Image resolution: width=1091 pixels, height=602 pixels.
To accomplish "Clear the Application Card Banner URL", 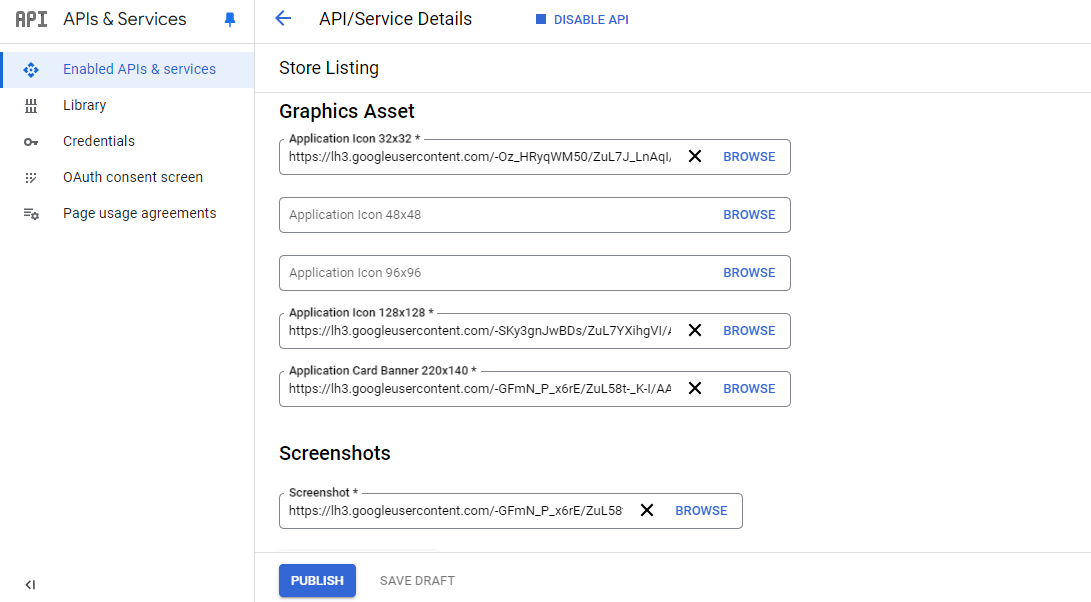I will click(694, 388).
